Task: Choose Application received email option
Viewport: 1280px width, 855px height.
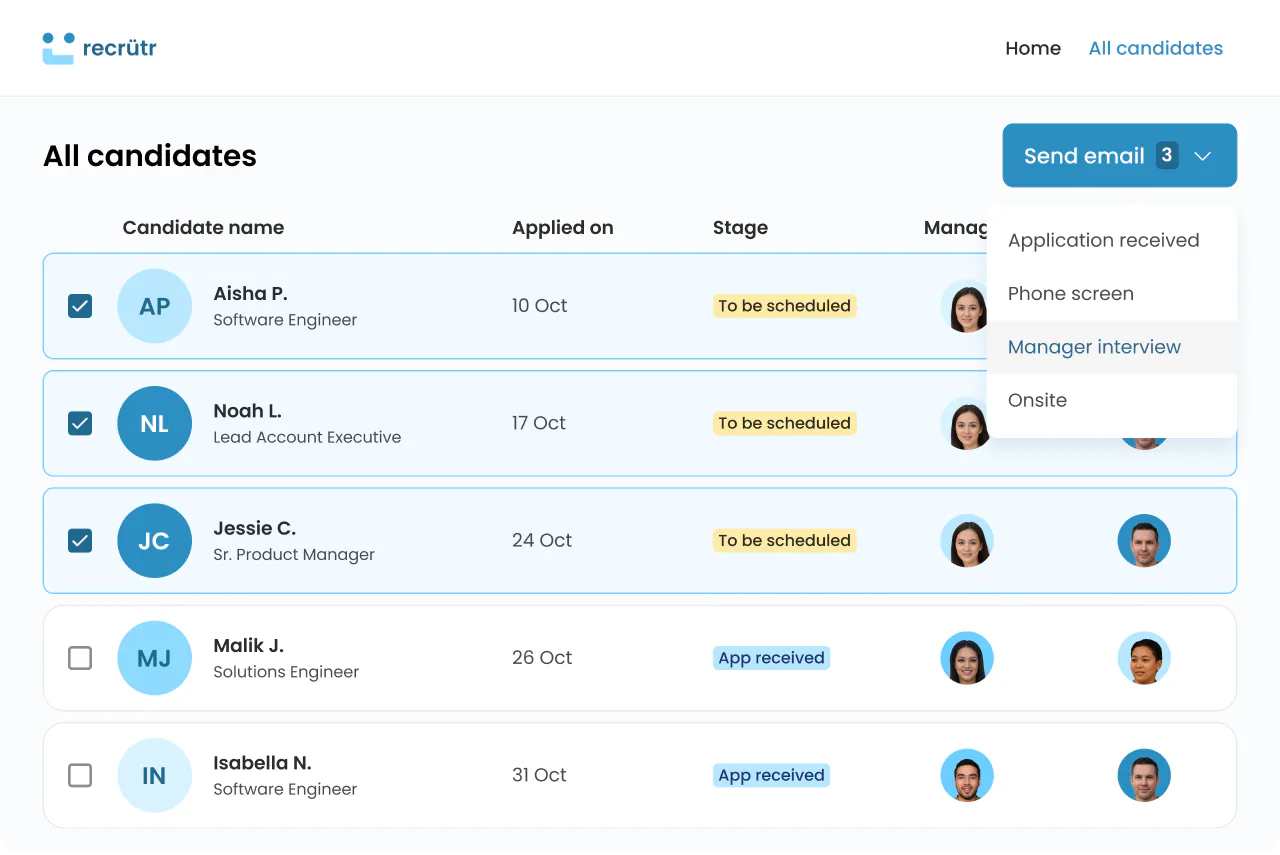Action: tap(1112, 240)
